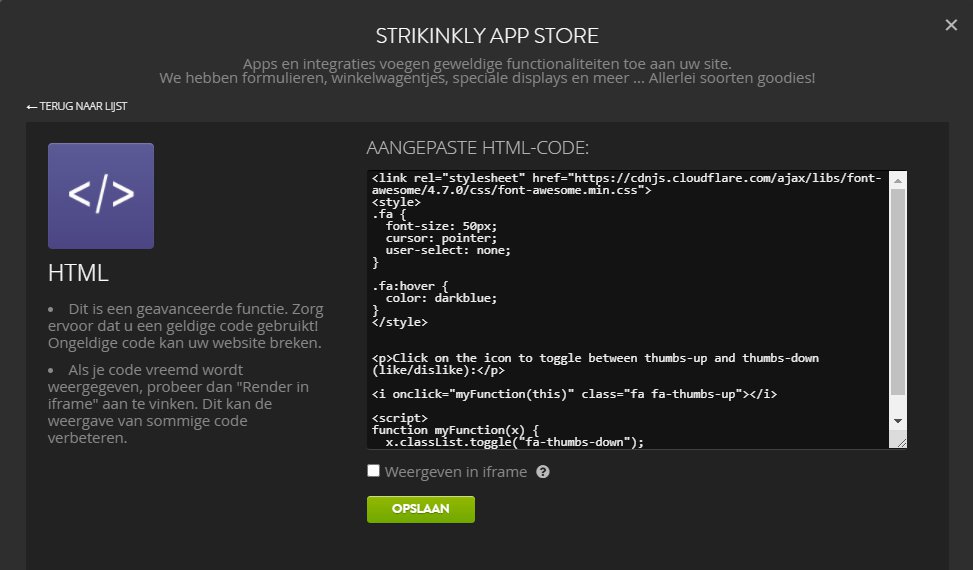Click the 'onclick="myFunction(this)"' code line

574,394
